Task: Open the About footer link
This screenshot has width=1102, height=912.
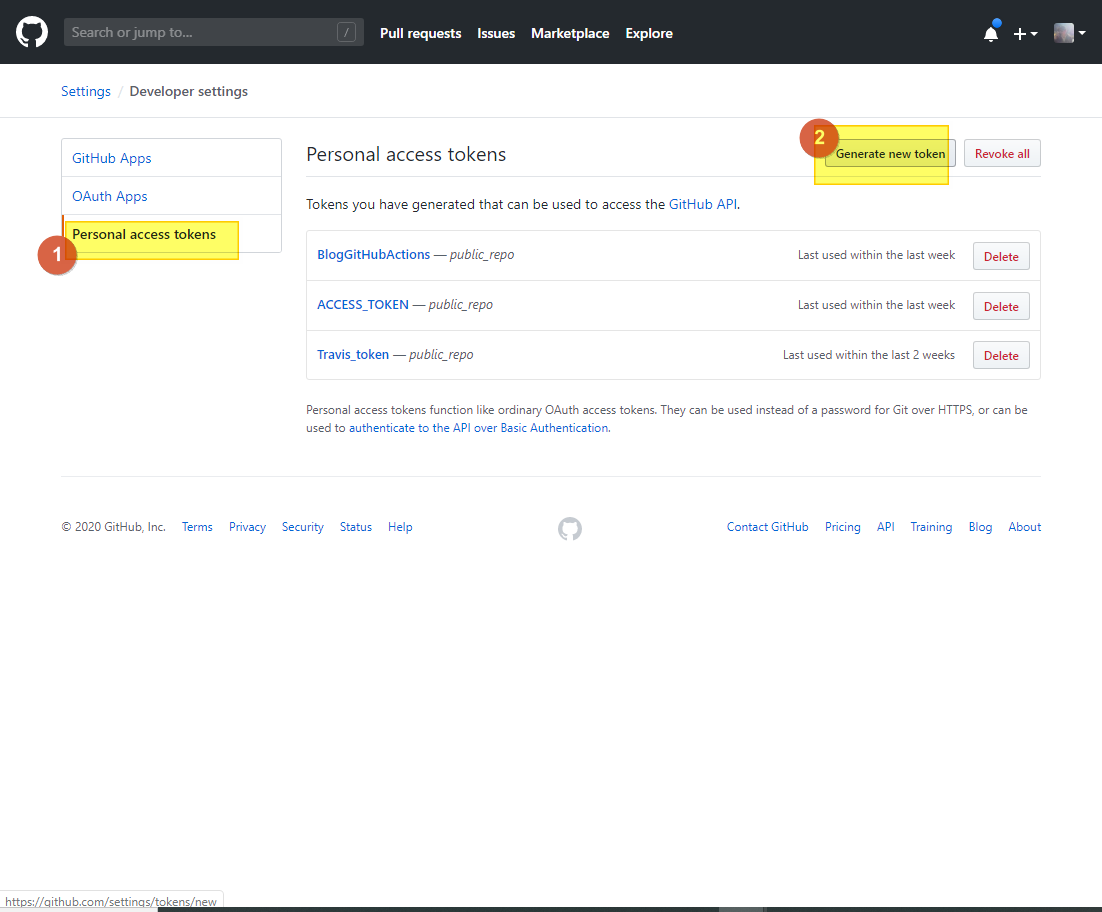Action: coord(1025,527)
